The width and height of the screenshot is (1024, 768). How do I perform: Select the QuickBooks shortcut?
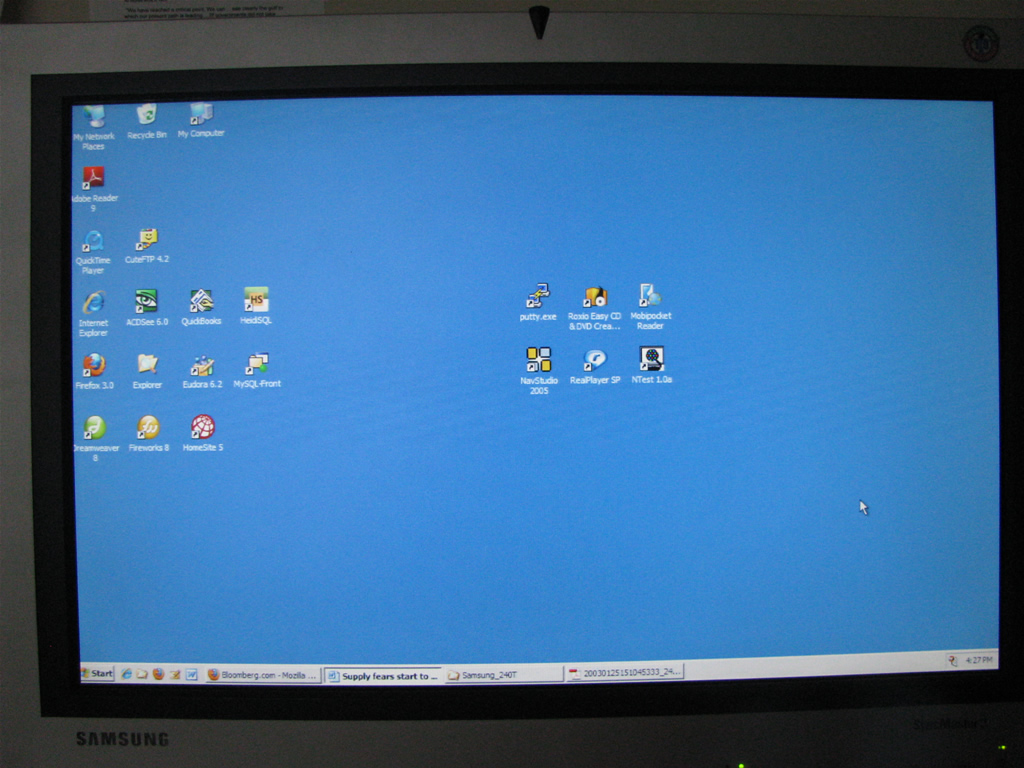201,308
